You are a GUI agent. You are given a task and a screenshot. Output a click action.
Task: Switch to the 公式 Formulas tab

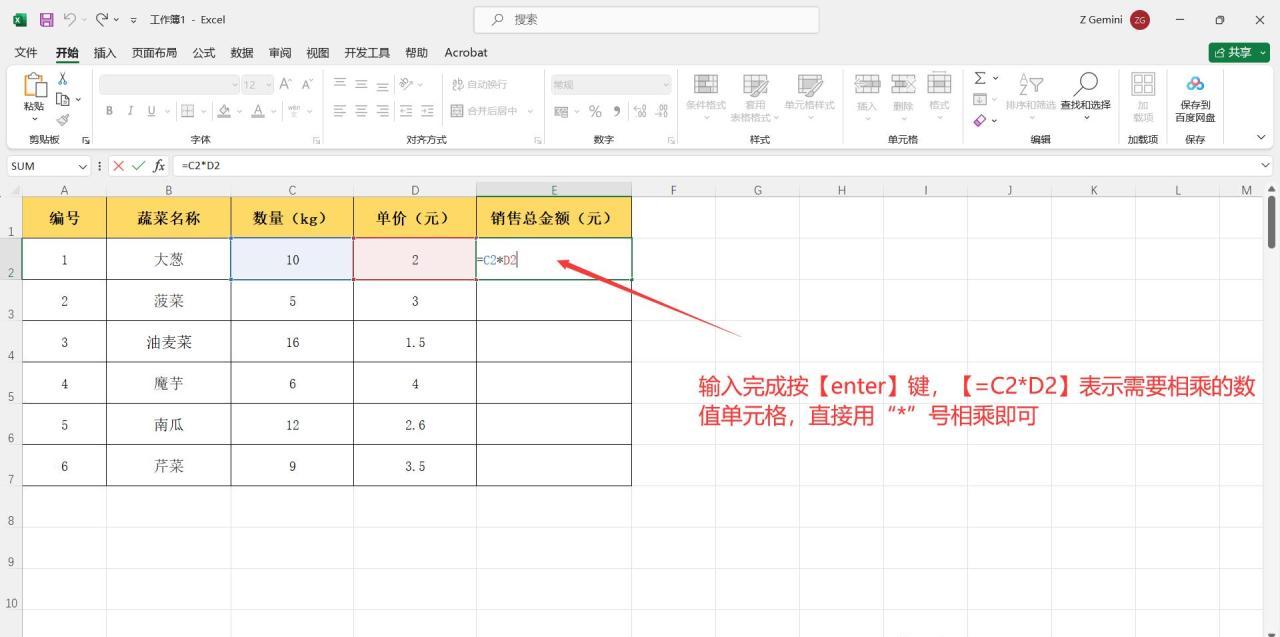(204, 52)
